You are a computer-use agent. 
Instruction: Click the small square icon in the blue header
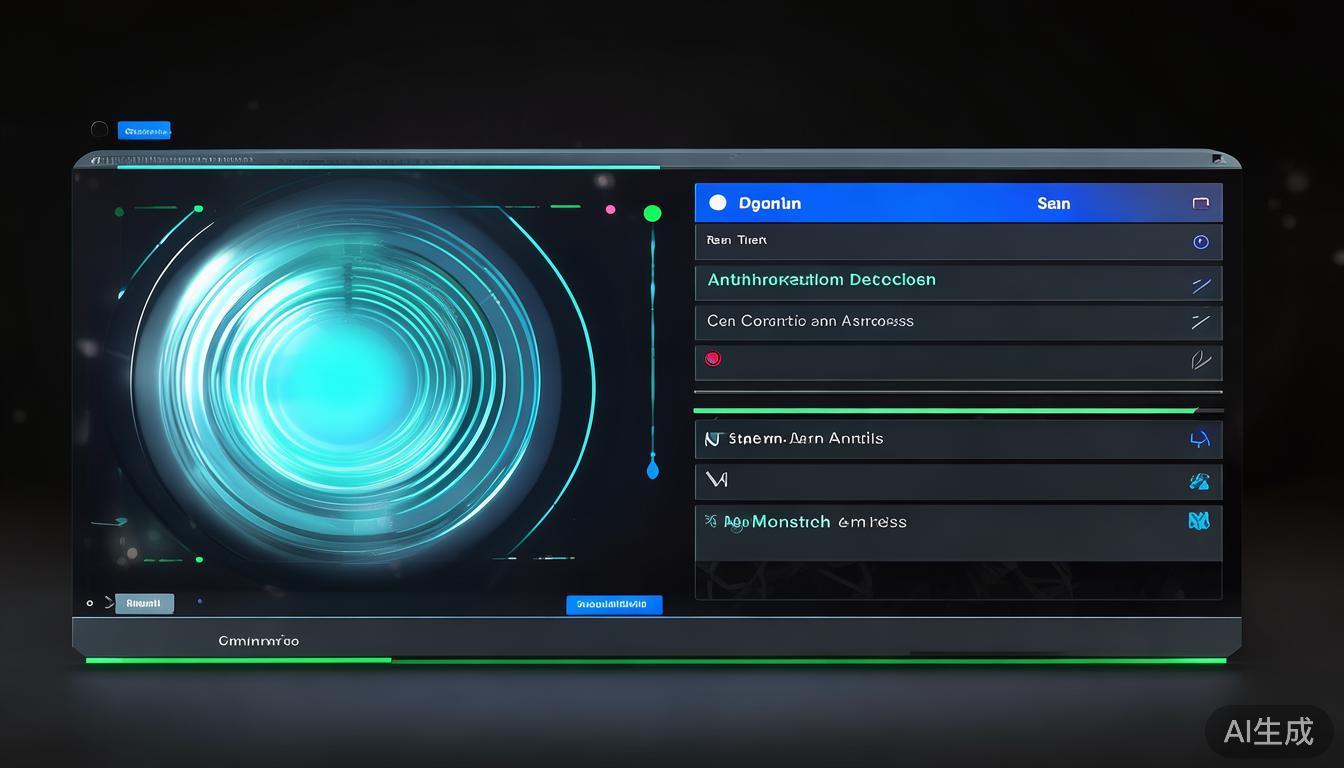point(1201,203)
